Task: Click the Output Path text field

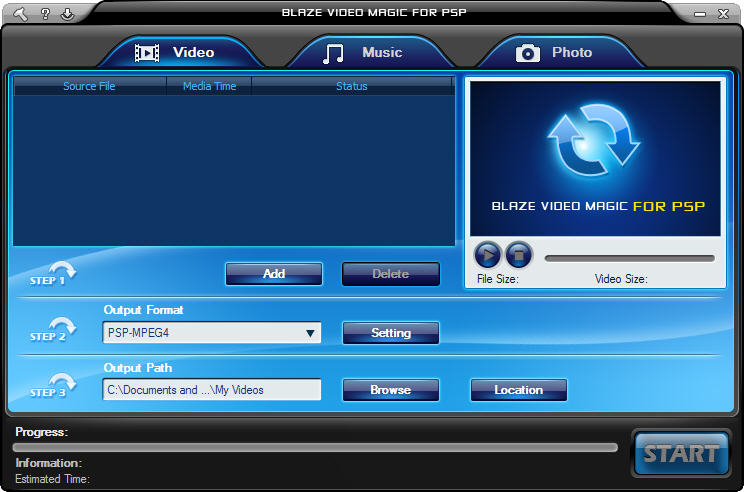Action: point(211,390)
